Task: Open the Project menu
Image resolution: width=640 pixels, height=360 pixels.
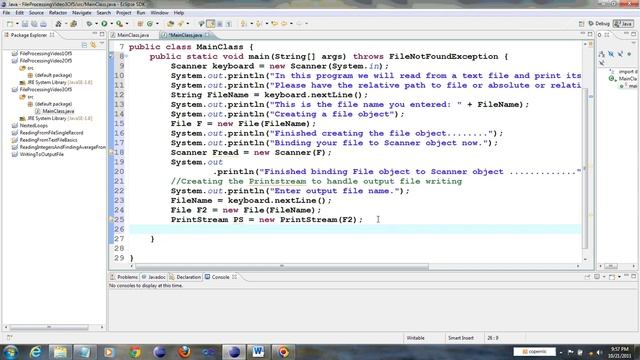Action: tap(124, 13)
